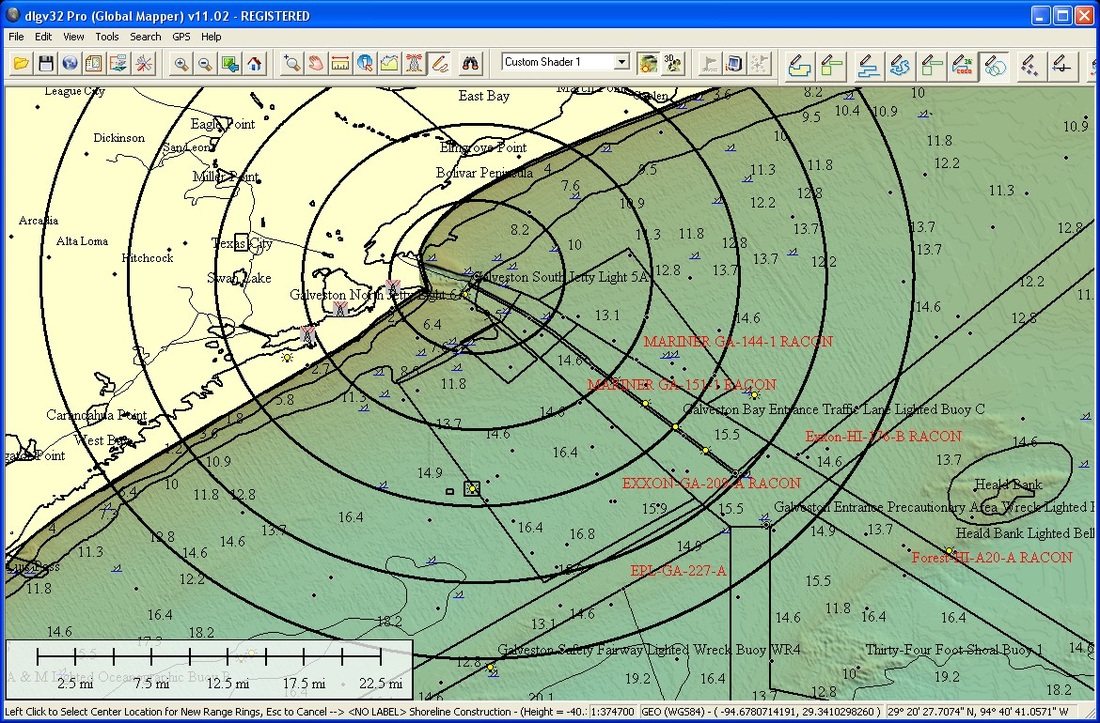The image size is (1100, 723).
Task: Click the Thirty-Four Foot Shoal Buoy 1 label
Action: tap(954, 650)
